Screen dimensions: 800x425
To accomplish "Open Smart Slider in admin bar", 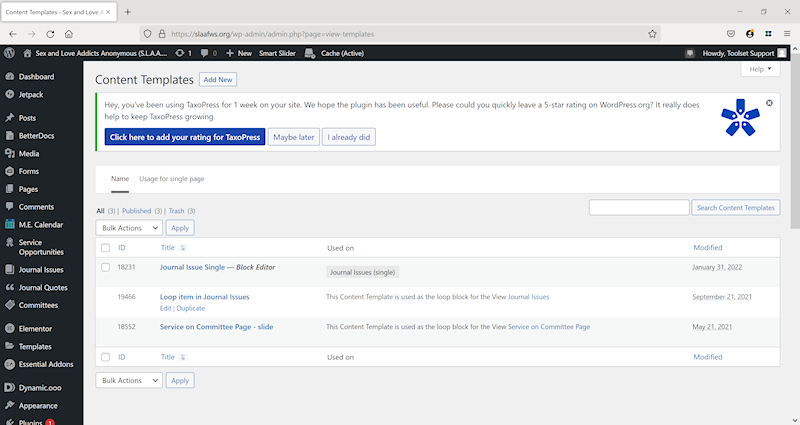I will point(277,53).
